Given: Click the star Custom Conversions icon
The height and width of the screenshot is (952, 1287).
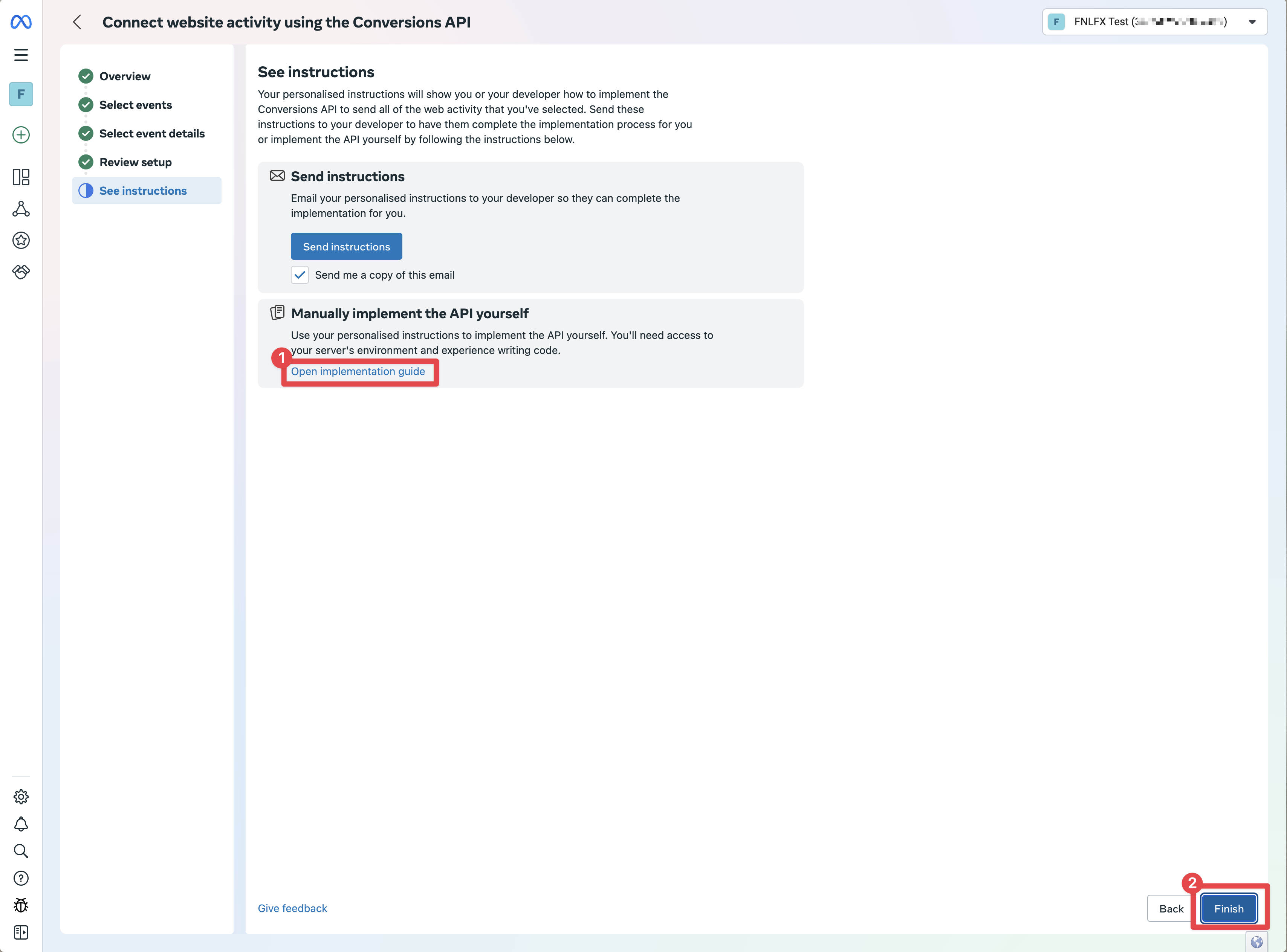Looking at the screenshot, I should point(21,240).
